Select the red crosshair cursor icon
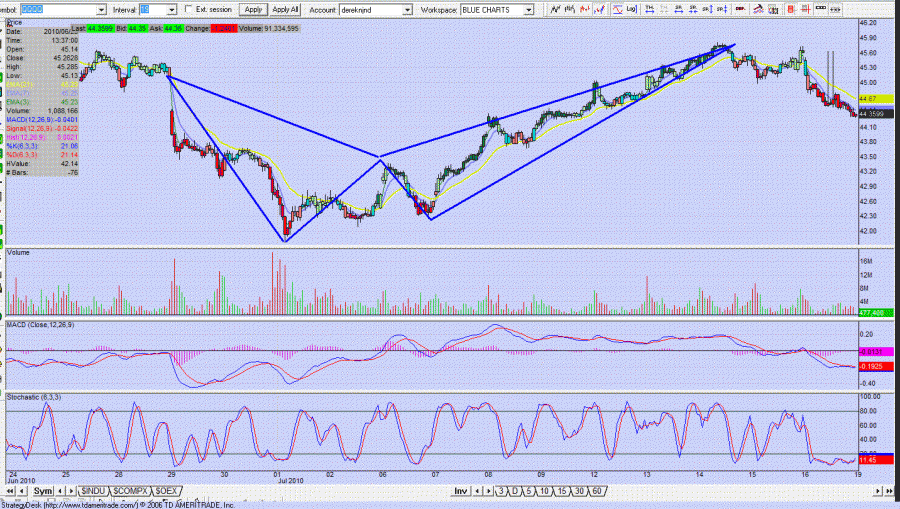Viewport: 900px width, 509px height. [805, 9]
